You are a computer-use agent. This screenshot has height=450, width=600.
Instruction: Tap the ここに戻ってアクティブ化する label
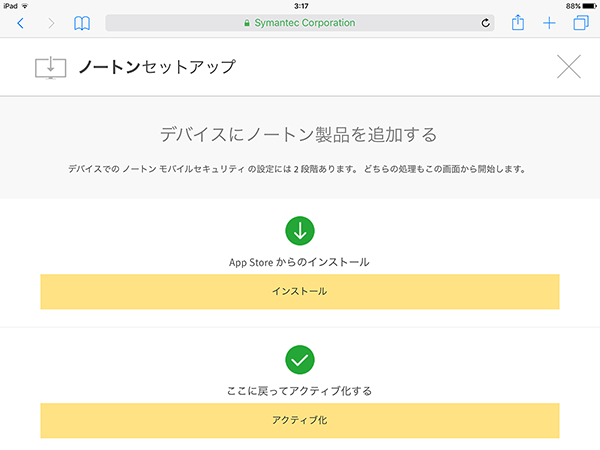point(299,391)
